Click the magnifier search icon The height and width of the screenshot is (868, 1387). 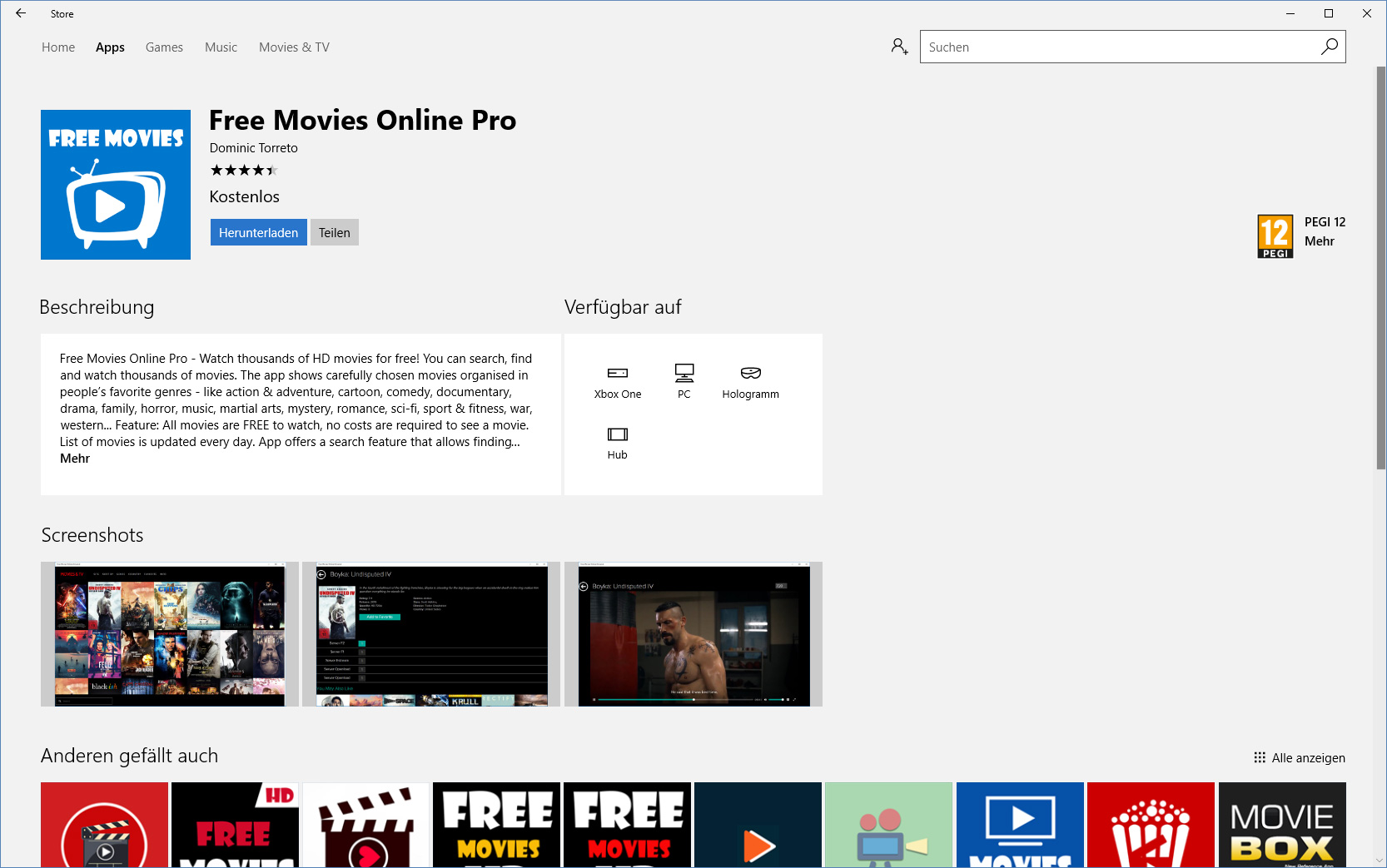tap(1329, 47)
